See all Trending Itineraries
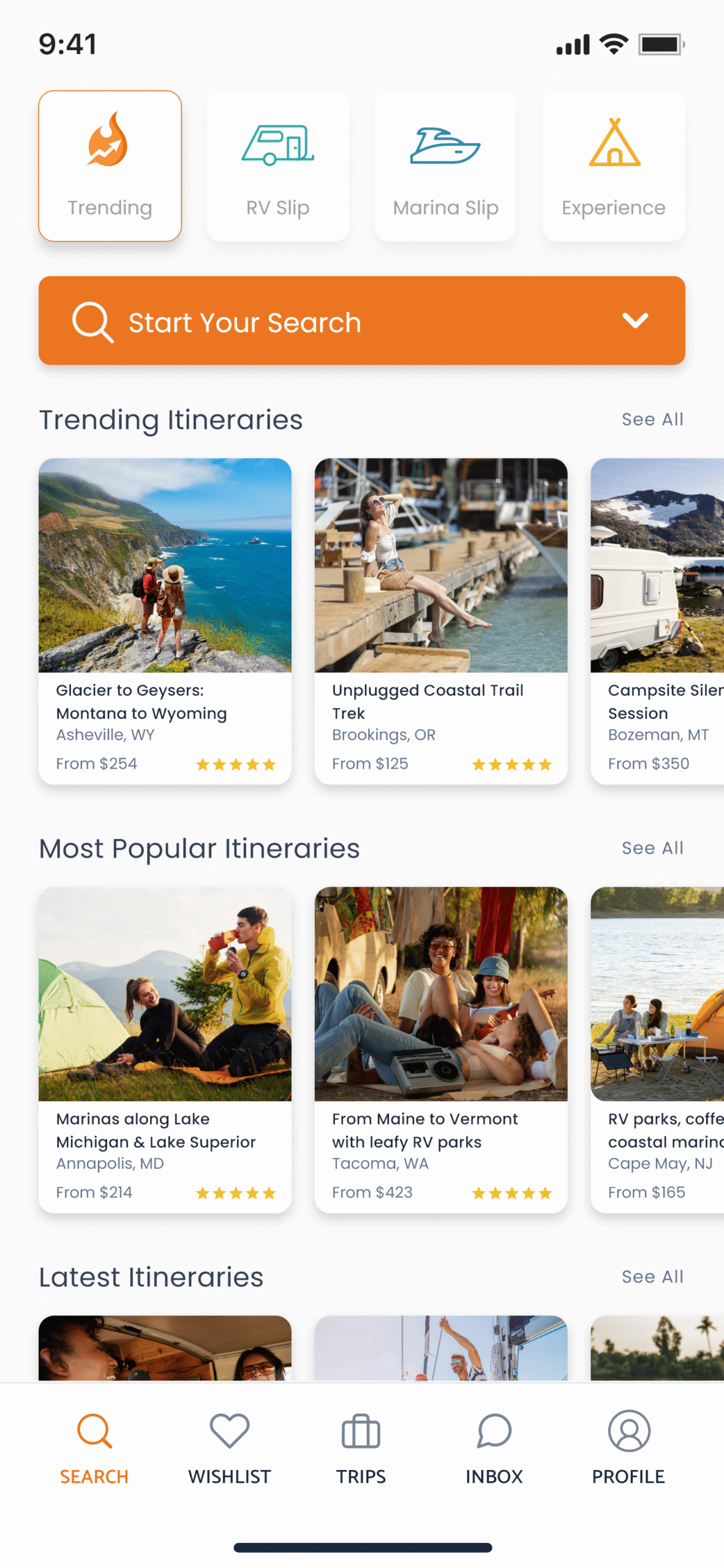Viewport: 724px width, 1568px height. 652,420
